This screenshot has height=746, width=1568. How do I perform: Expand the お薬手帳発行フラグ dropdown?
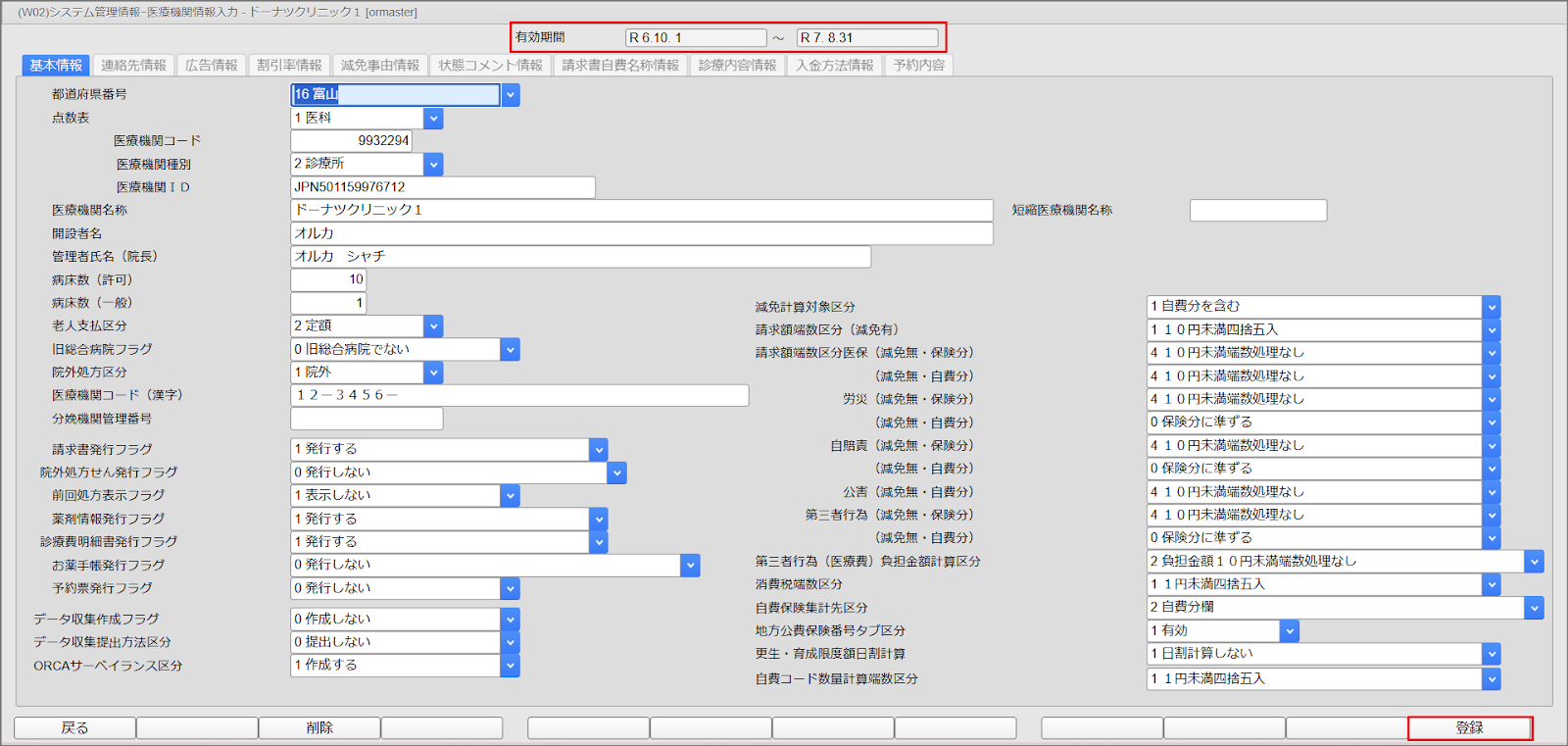coord(691,566)
